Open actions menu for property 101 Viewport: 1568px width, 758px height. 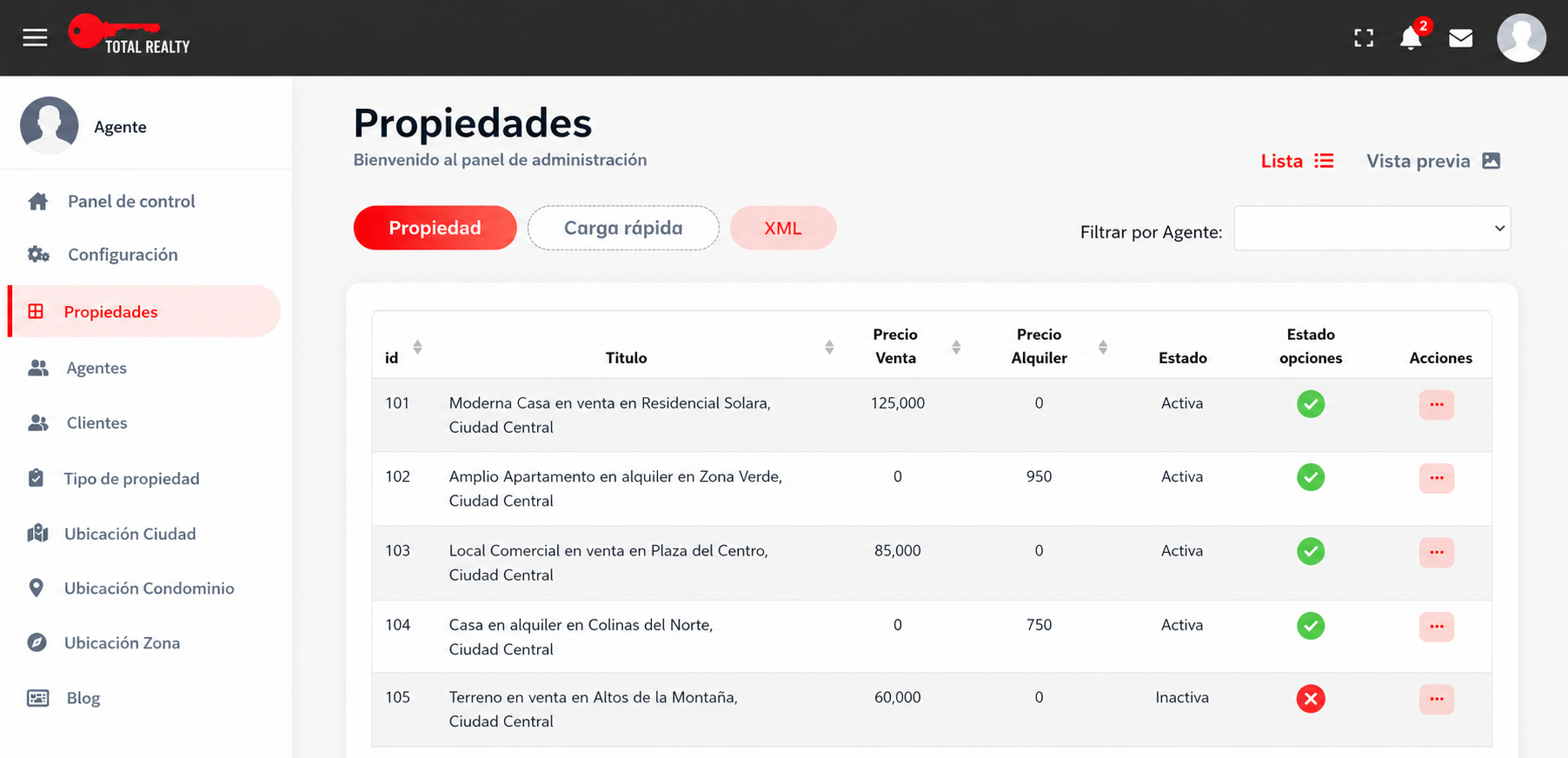(x=1436, y=404)
